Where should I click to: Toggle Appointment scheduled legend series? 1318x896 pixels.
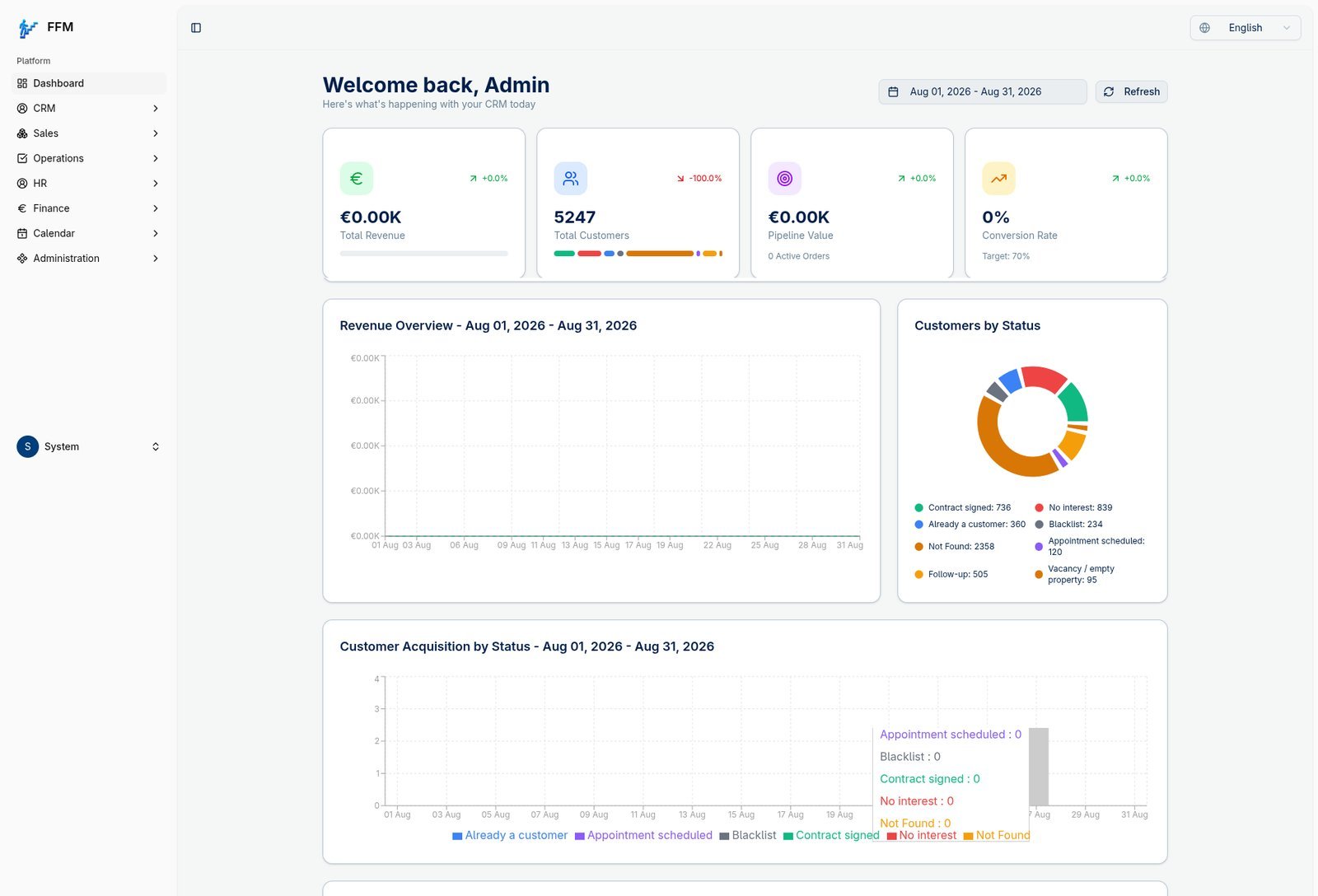[x=644, y=836]
